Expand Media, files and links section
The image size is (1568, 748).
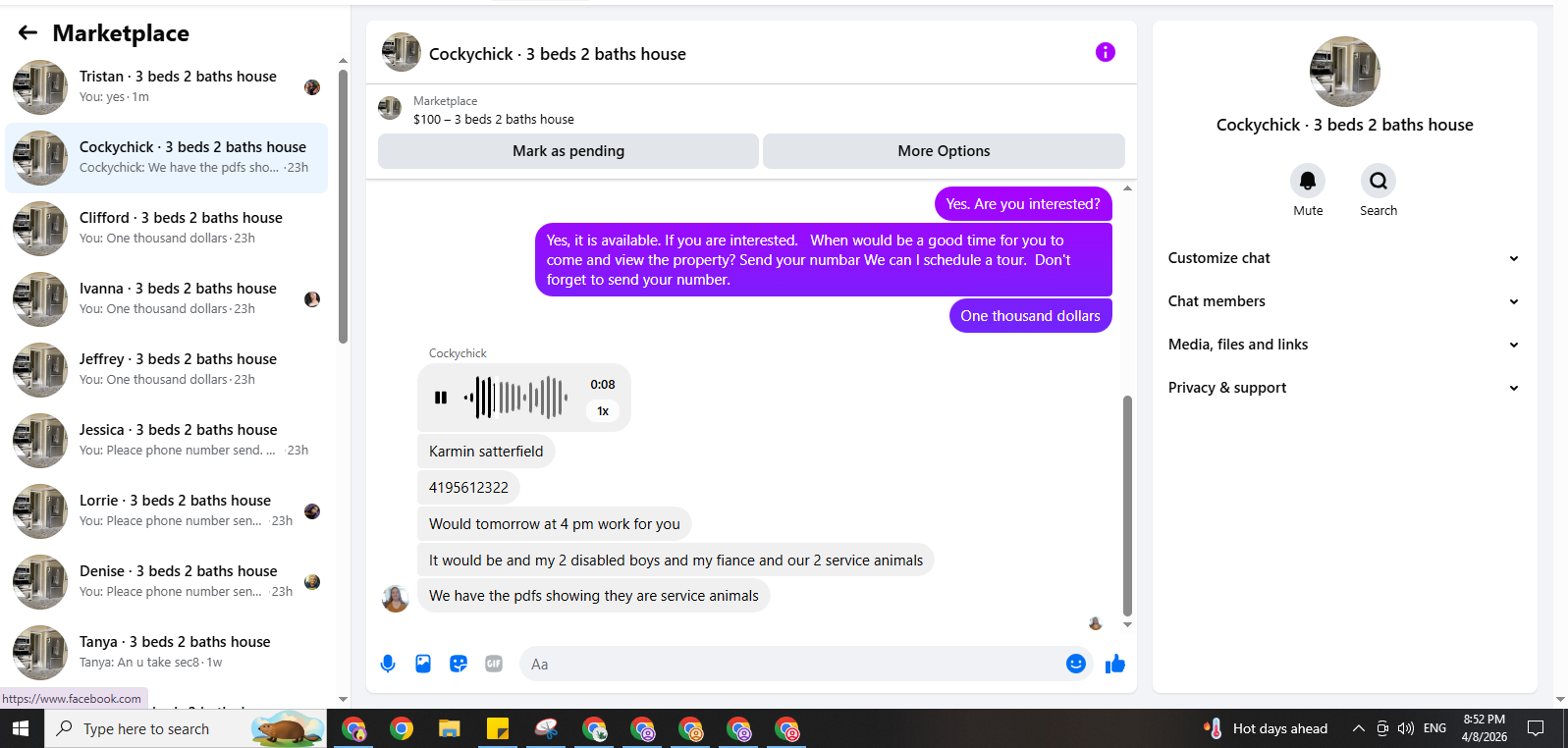[1344, 345]
